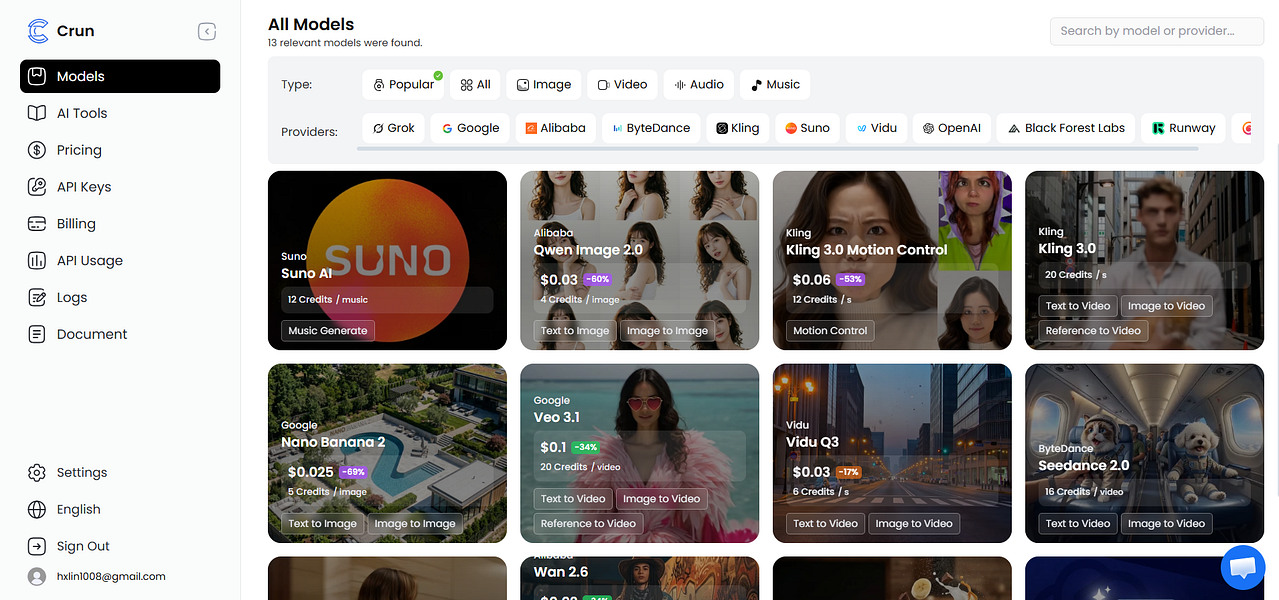Click Image to Video on Veo 3.1
The height and width of the screenshot is (600, 1279).
click(x=661, y=498)
